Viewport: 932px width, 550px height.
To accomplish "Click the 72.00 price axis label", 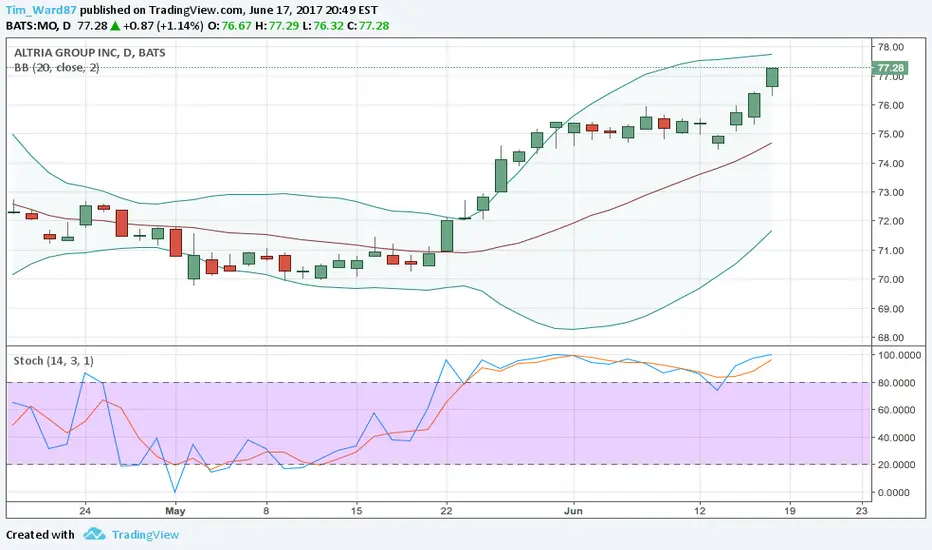I will 890,221.
